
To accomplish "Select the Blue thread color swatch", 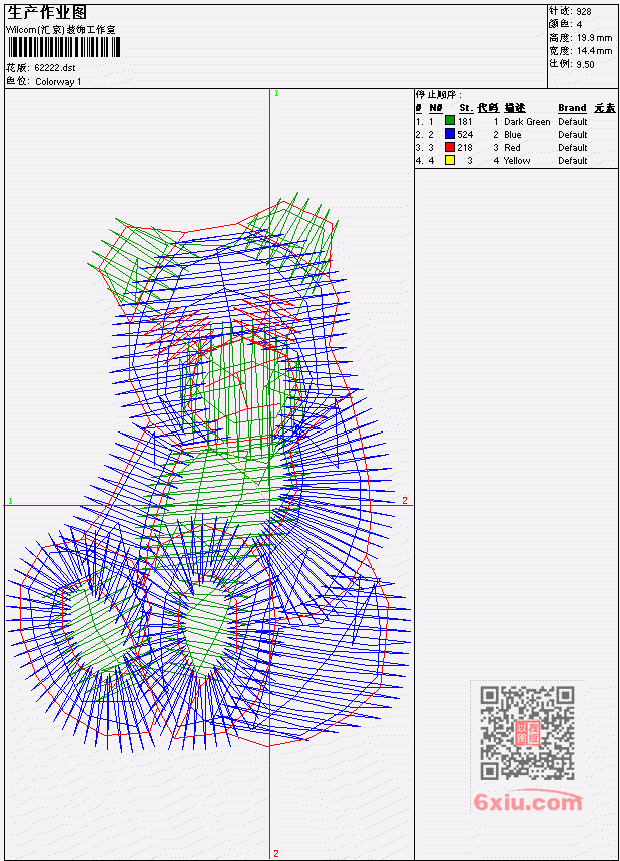I will coord(450,134).
